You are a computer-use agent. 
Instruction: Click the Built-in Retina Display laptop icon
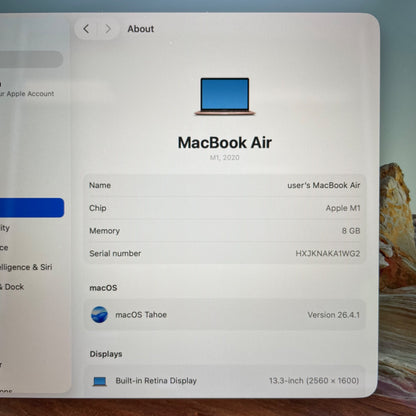(100, 381)
